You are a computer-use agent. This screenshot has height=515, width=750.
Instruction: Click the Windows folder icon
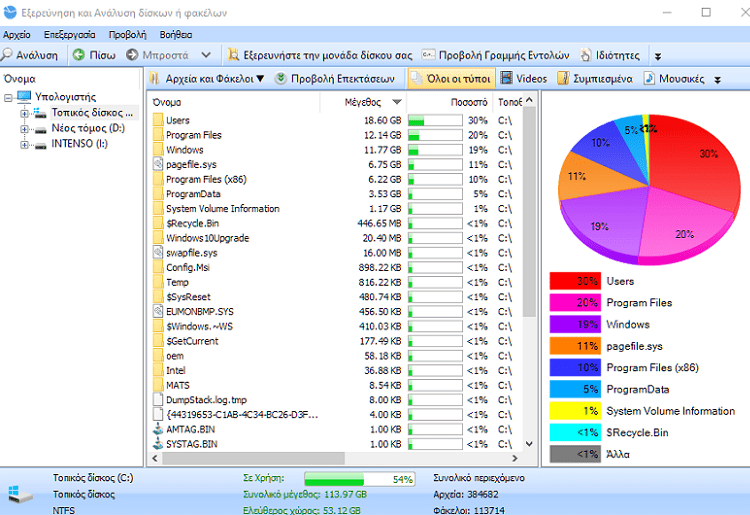(158, 150)
